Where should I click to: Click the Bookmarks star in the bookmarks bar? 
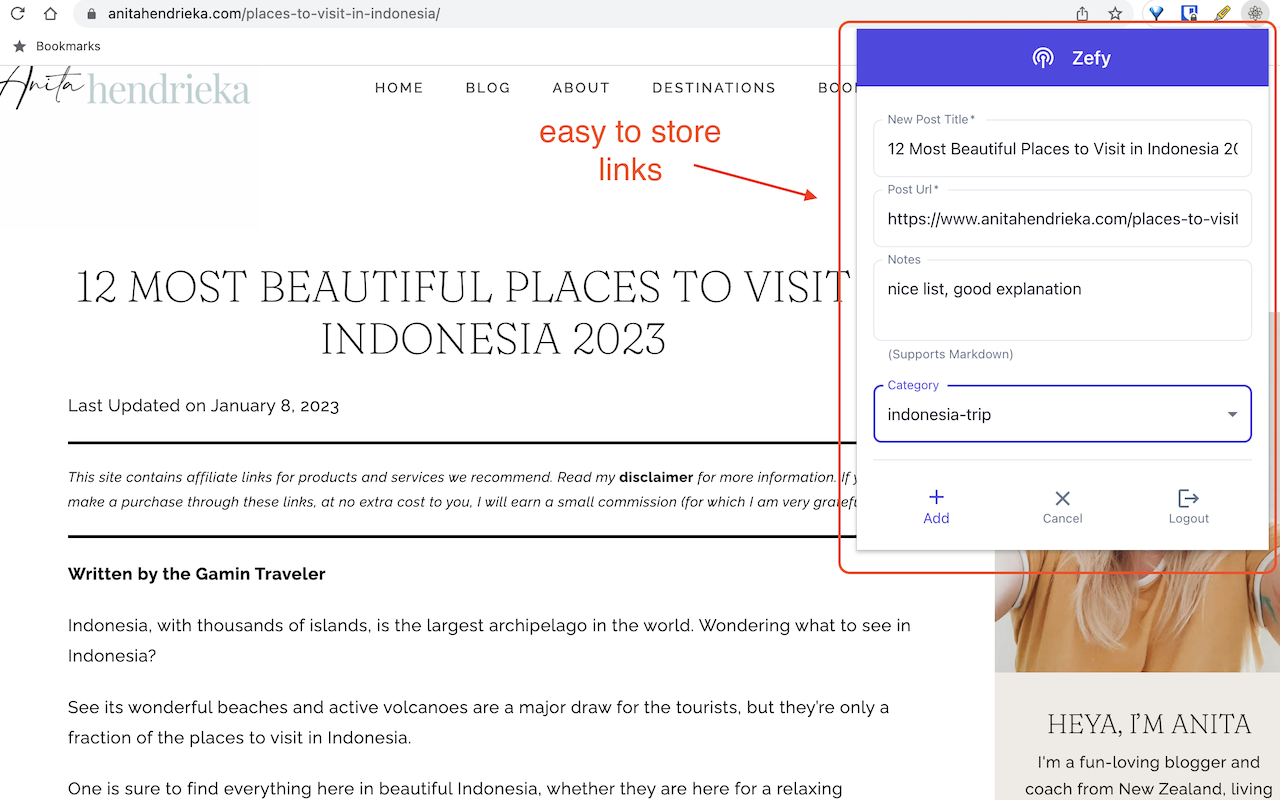click(x=20, y=46)
